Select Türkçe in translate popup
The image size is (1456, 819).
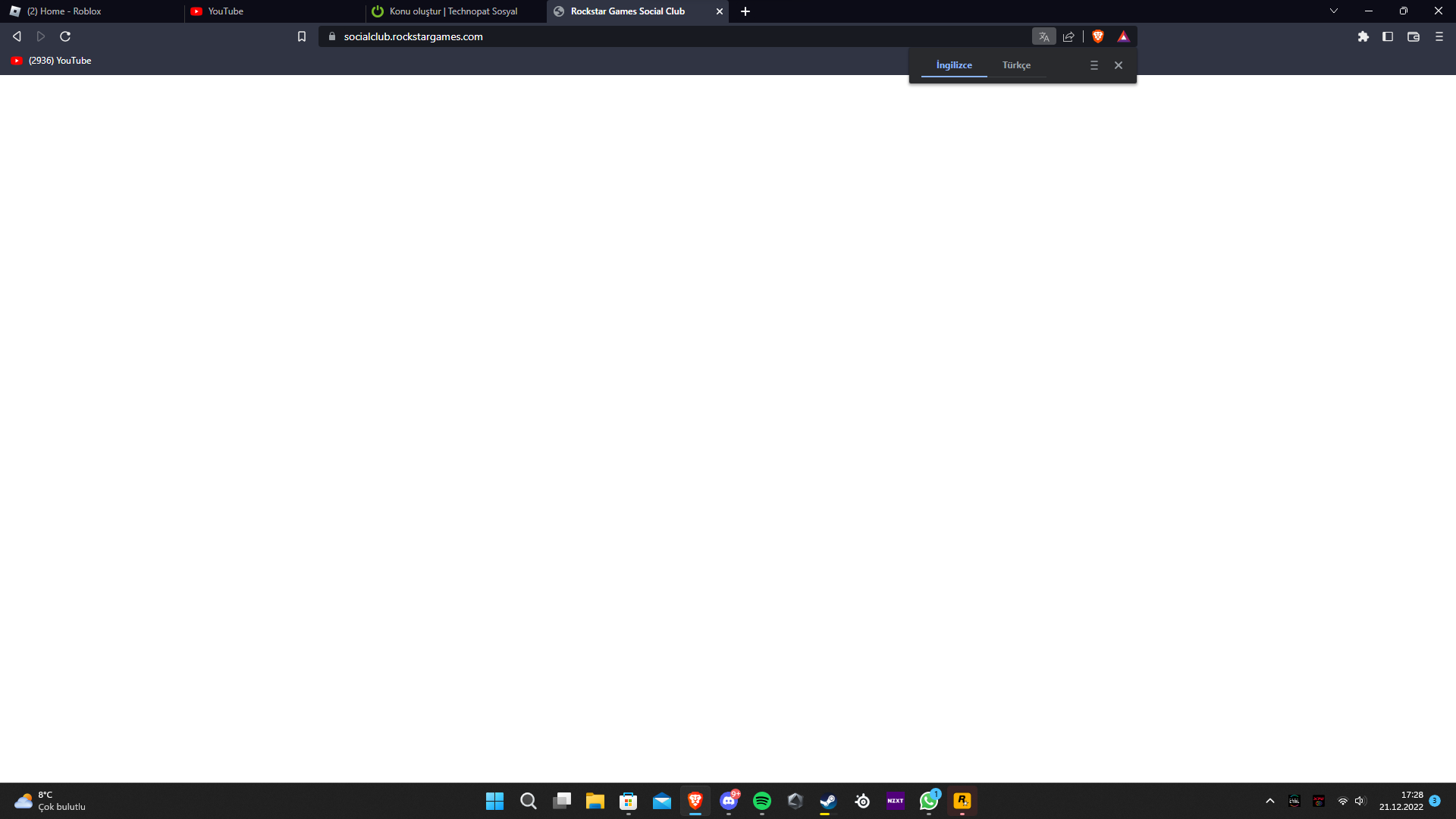(1016, 65)
